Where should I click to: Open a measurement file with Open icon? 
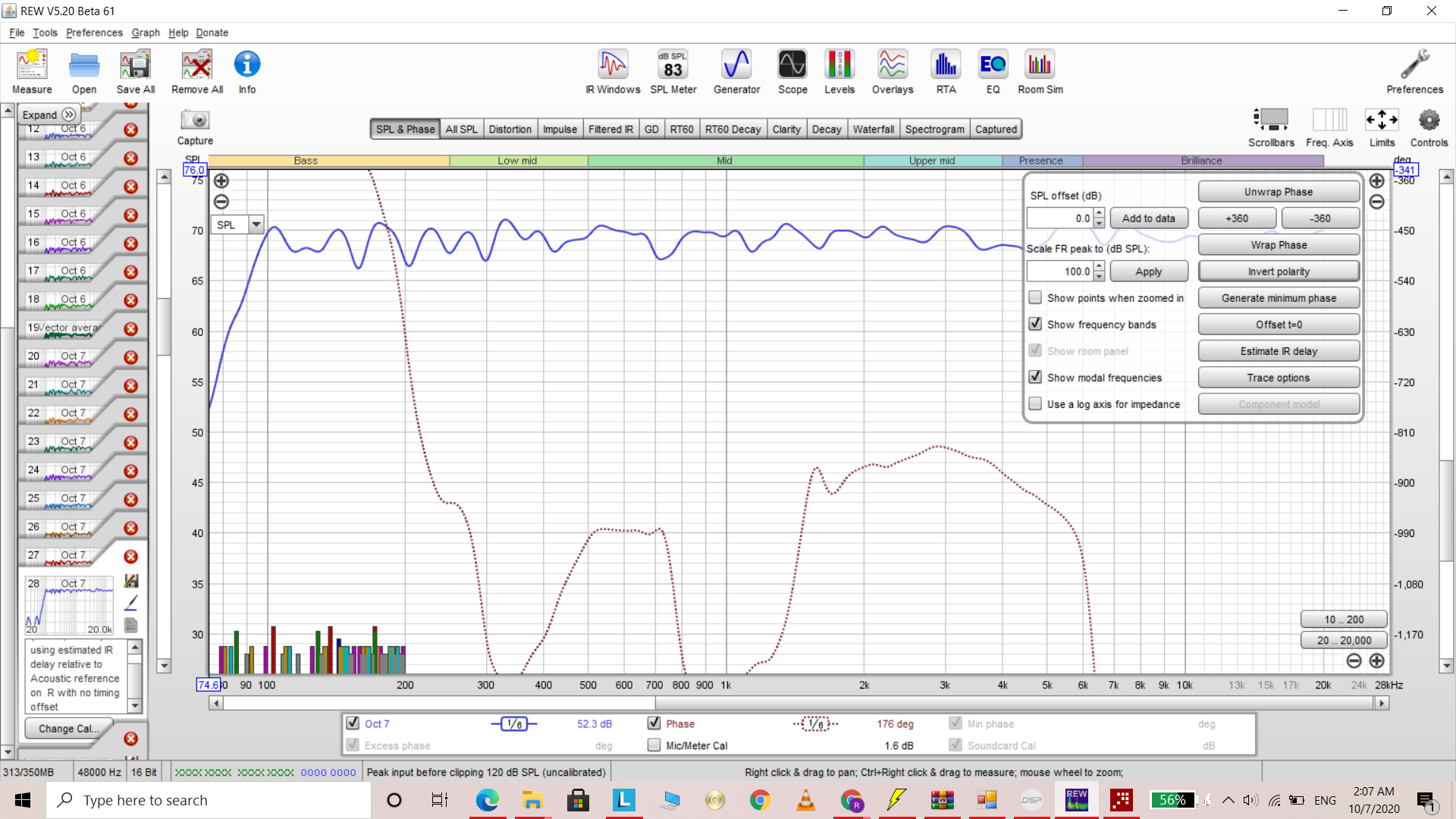tap(84, 72)
